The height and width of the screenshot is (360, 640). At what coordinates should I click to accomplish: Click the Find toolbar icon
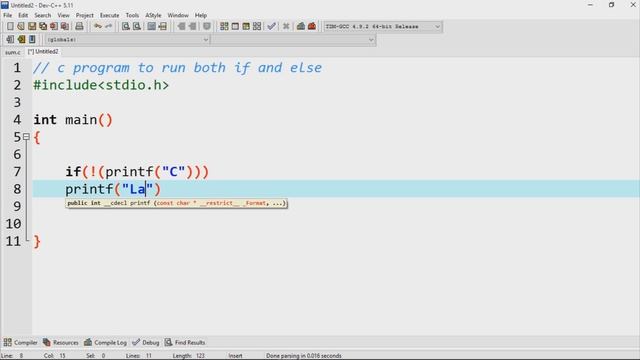pos(126,27)
